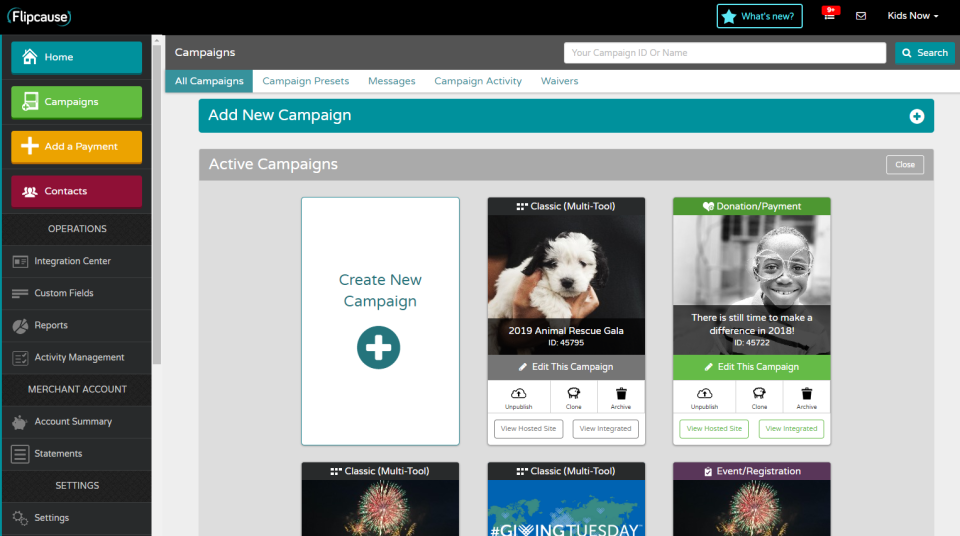Switch to the Campaign Presets tab
This screenshot has width=960, height=536.
click(306, 81)
